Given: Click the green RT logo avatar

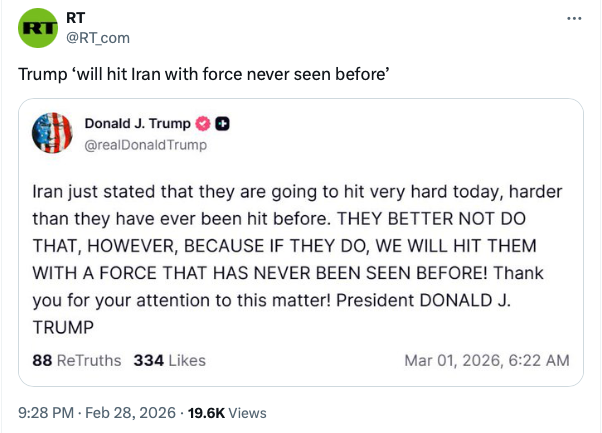Looking at the screenshot, I should 38,28.
